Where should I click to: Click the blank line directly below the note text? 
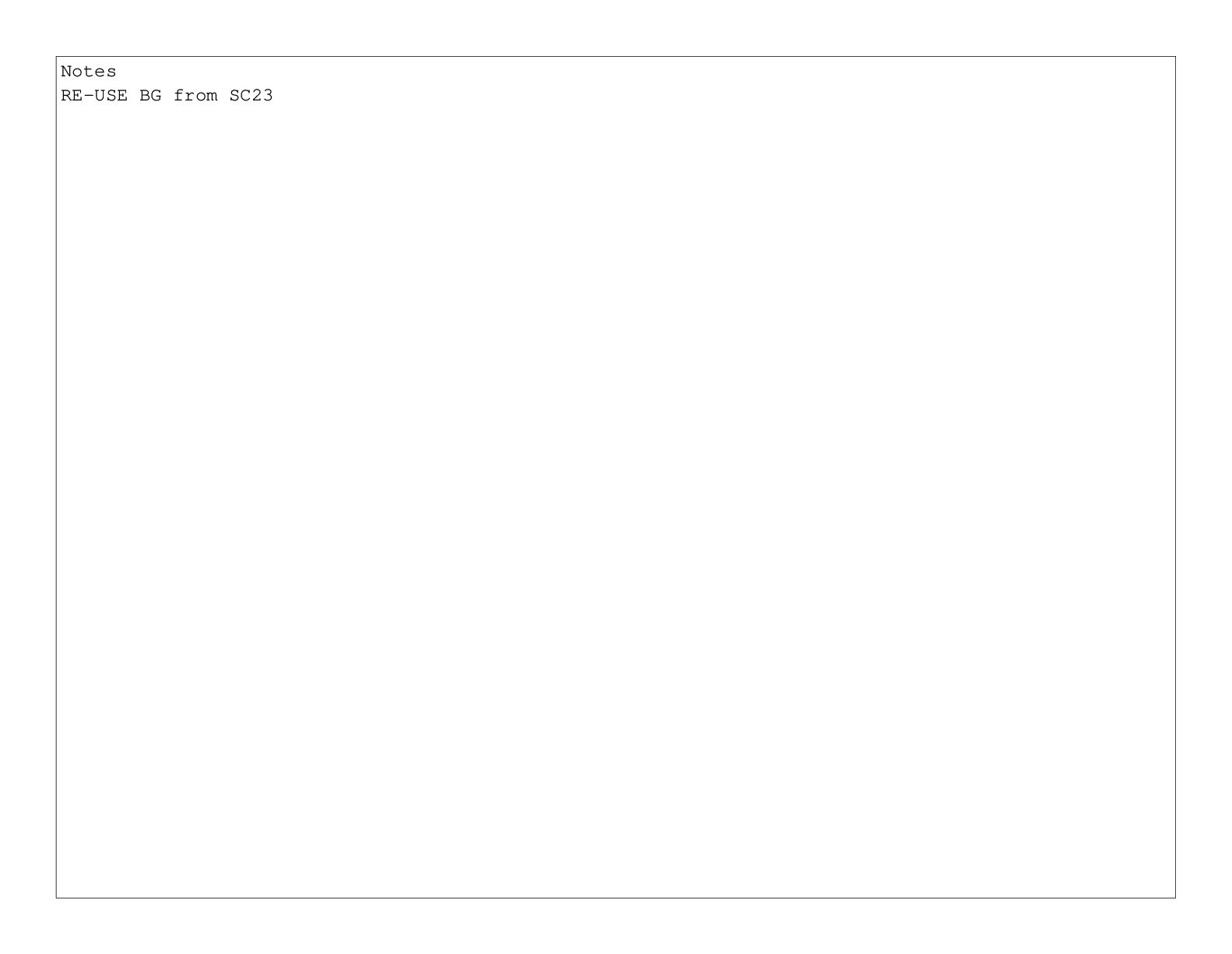tap(615, 120)
